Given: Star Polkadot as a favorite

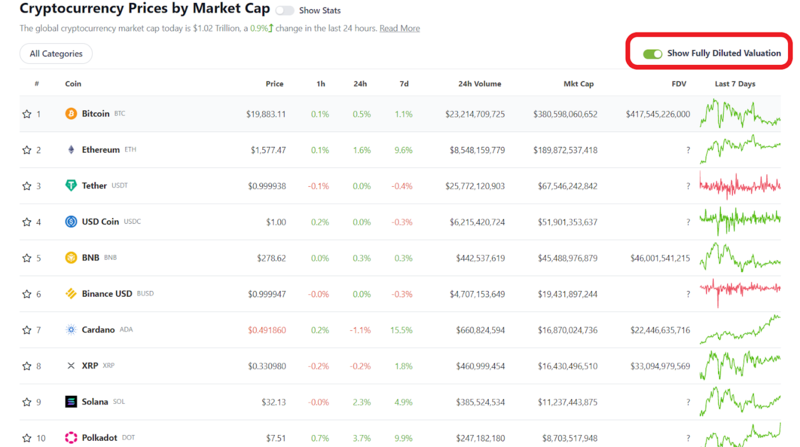Looking at the screenshot, I should click(x=27, y=438).
